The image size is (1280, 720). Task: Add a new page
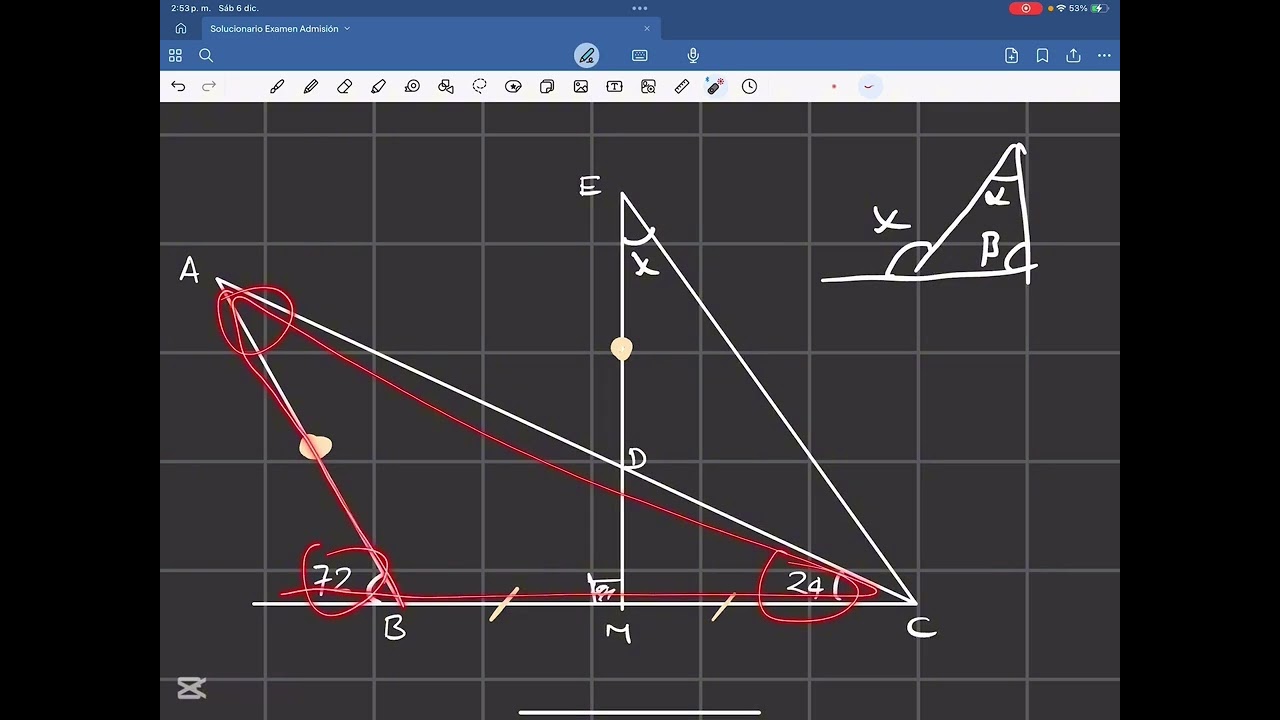point(1011,56)
